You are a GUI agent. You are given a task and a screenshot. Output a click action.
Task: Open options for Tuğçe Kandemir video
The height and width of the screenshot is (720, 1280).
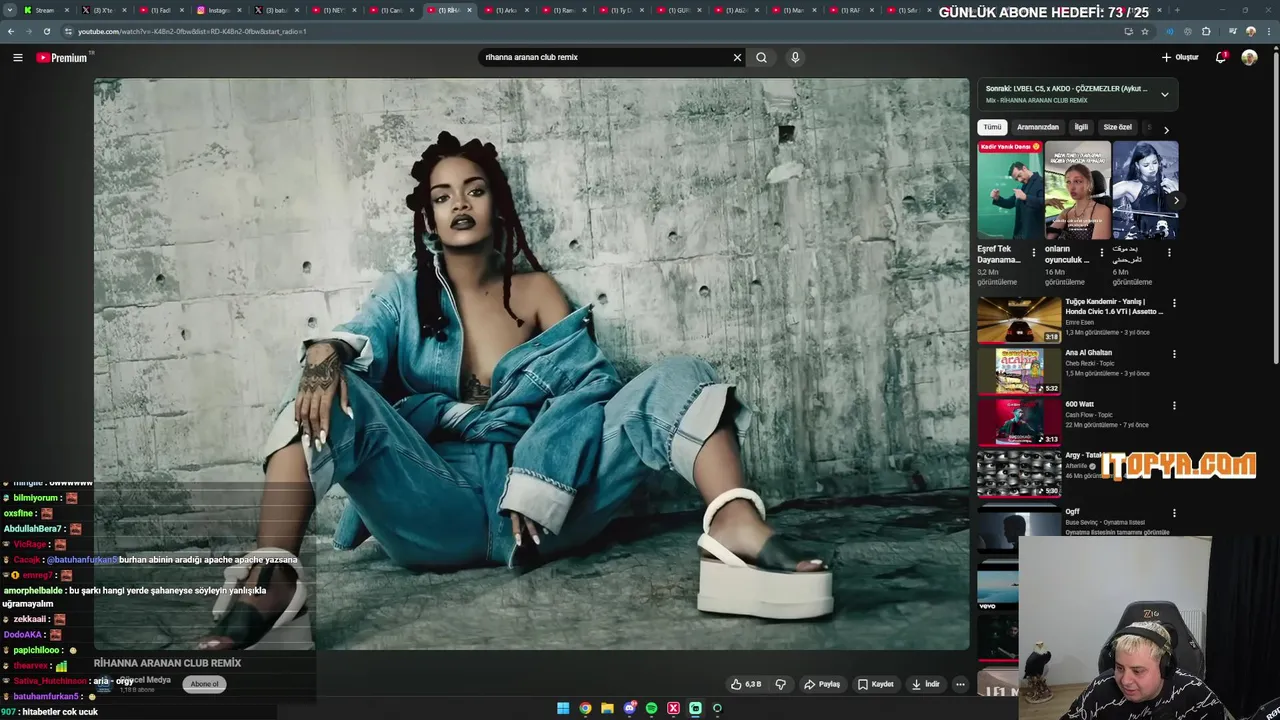click(1174, 303)
